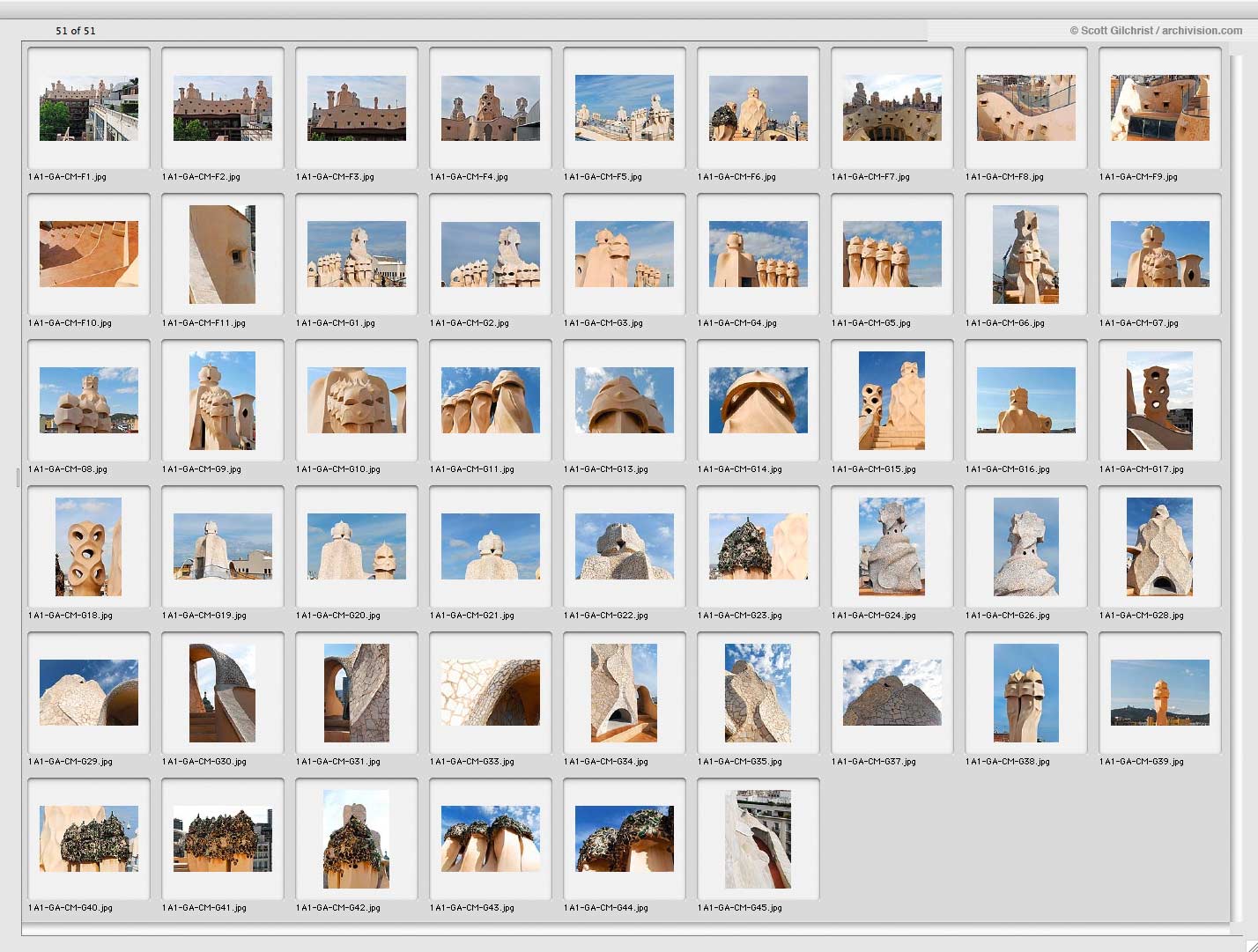Click thumbnail 1A1-GA-CM-G16.jpg
The height and width of the screenshot is (952, 1258).
[1026, 401]
